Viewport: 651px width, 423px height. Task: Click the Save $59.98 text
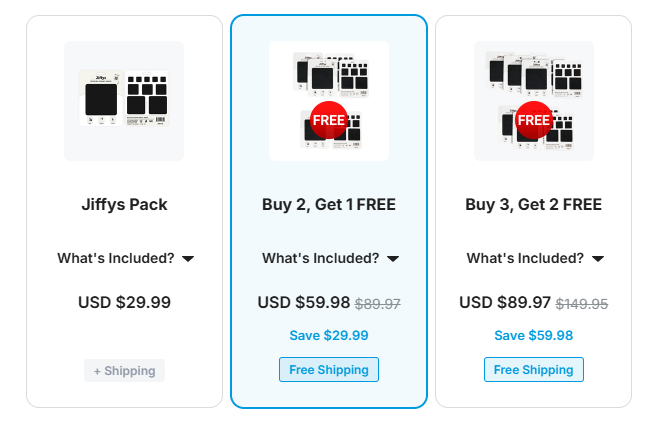tap(534, 335)
